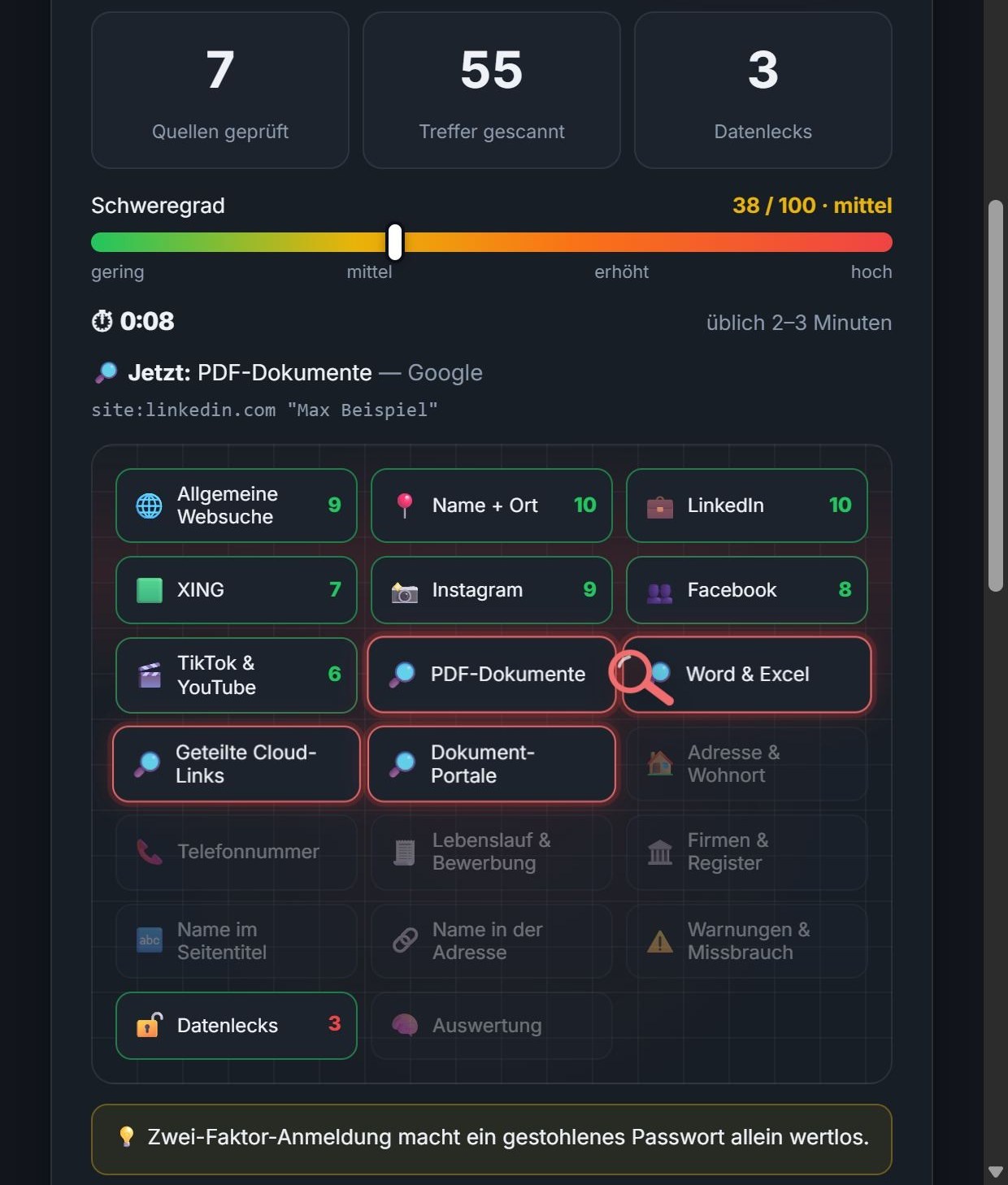Click the abc icon beside Name im Seitentitel
Image resolution: width=1008 pixels, height=1185 pixels.
tap(149, 940)
